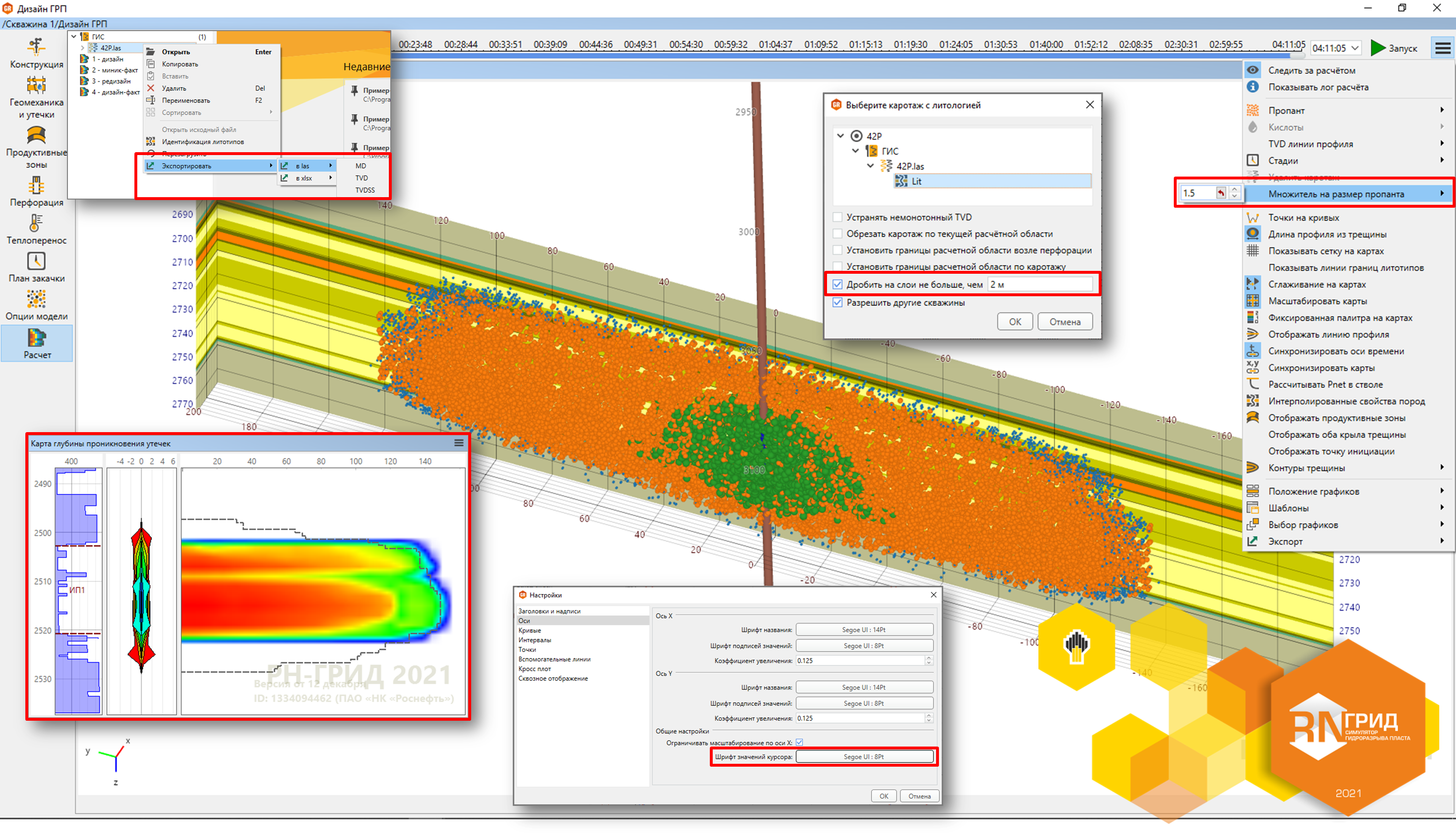Increase Ось X Коэффициент увеличения spinner
The width and height of the screenshot is (1456, 837).
[928, 658]
